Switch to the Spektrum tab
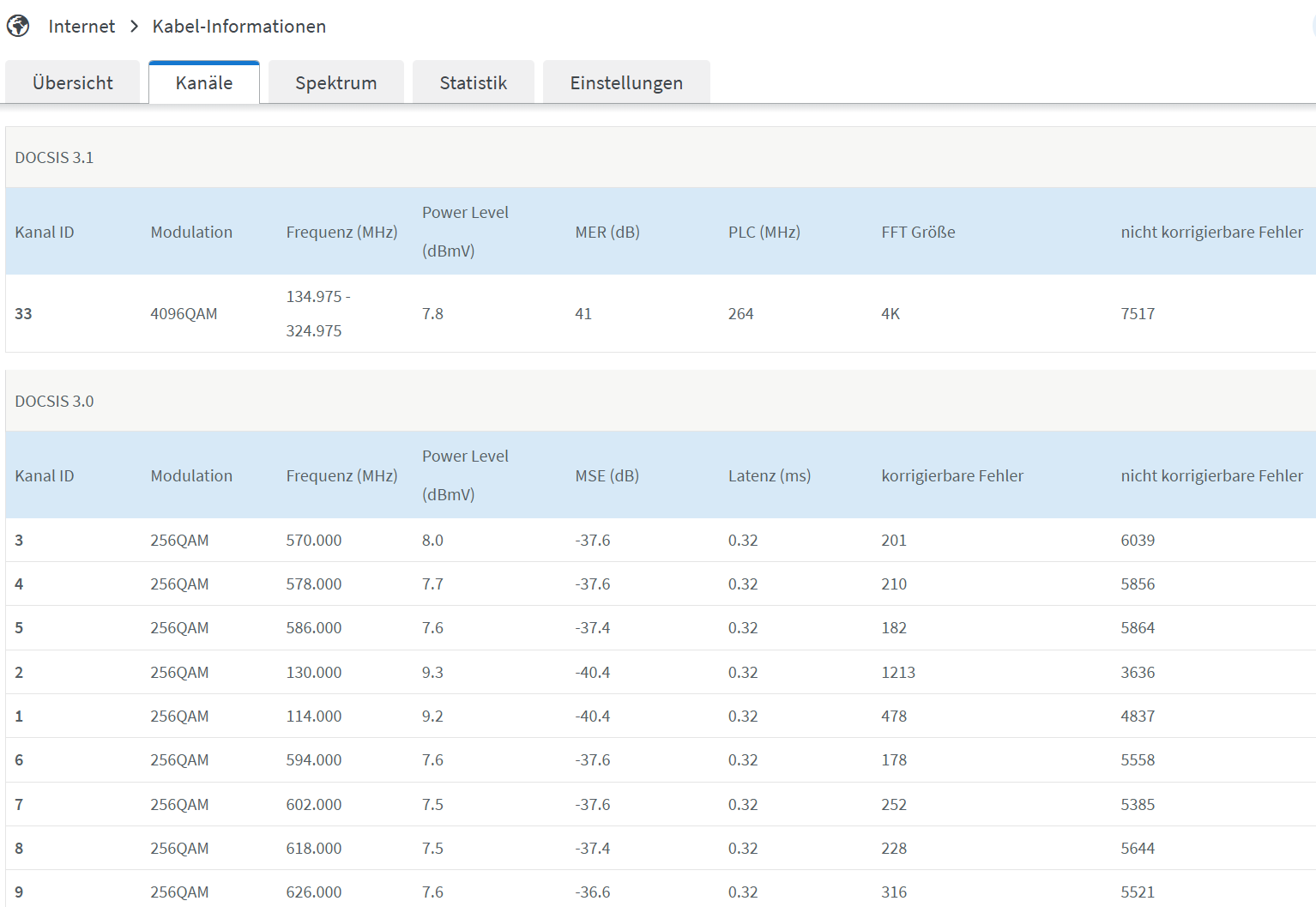The height and width of the screenshot is (907, 1316). click(x=336, y=82)
